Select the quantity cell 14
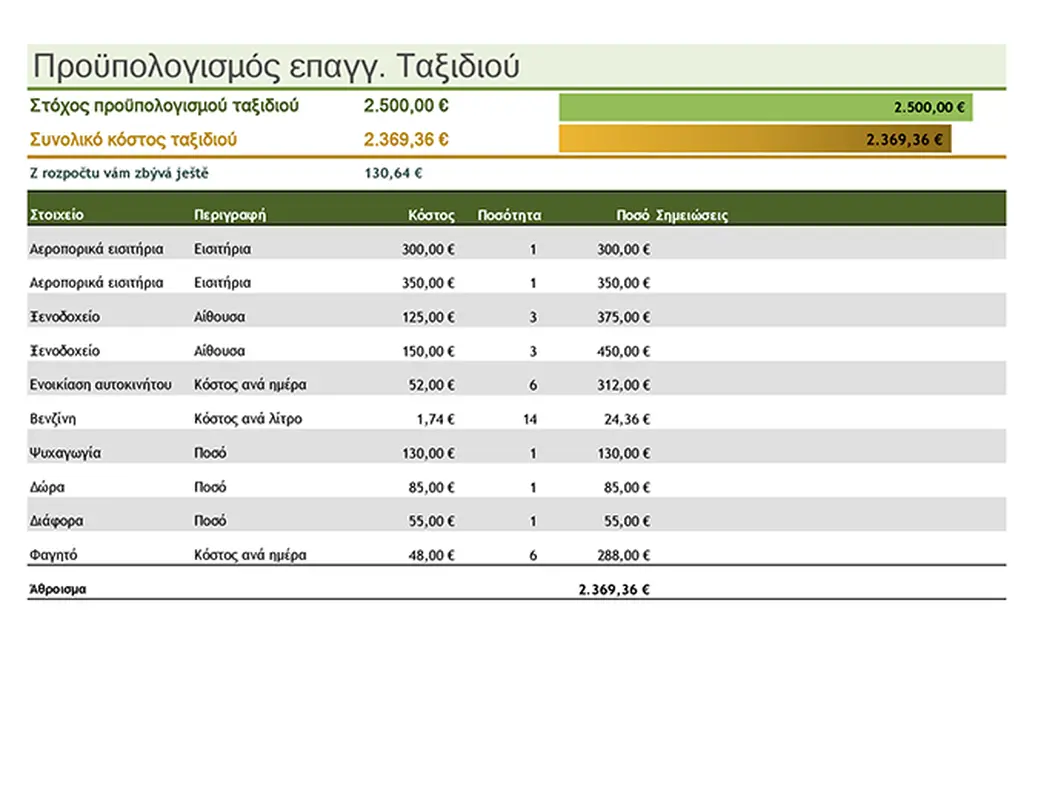Image resolution: width=1038 pixels, height=800 pixels. (530, 419)
